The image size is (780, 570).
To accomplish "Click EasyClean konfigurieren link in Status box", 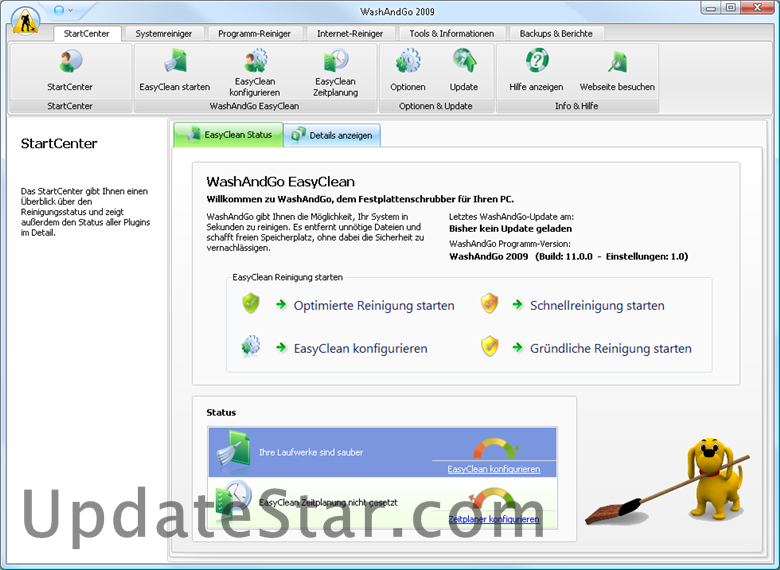I will tap(493, 469).
